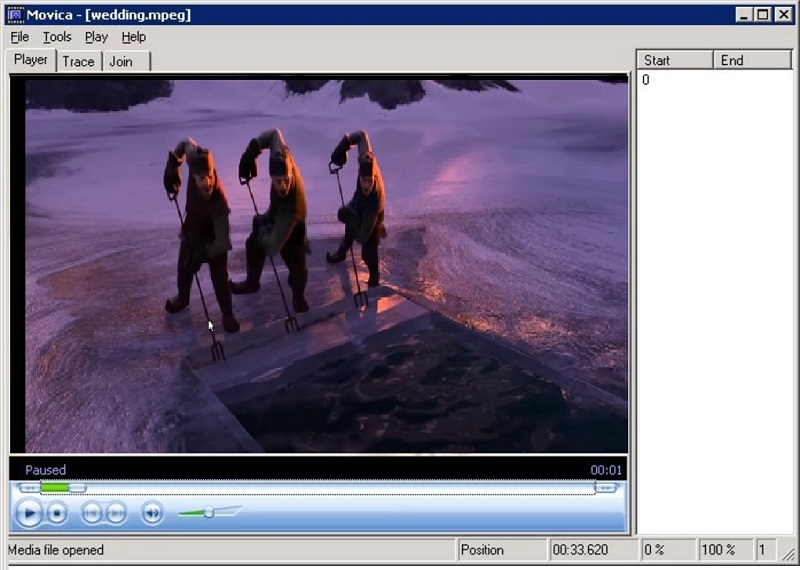
Task: Click the End column header
Action: pos(752,60)
